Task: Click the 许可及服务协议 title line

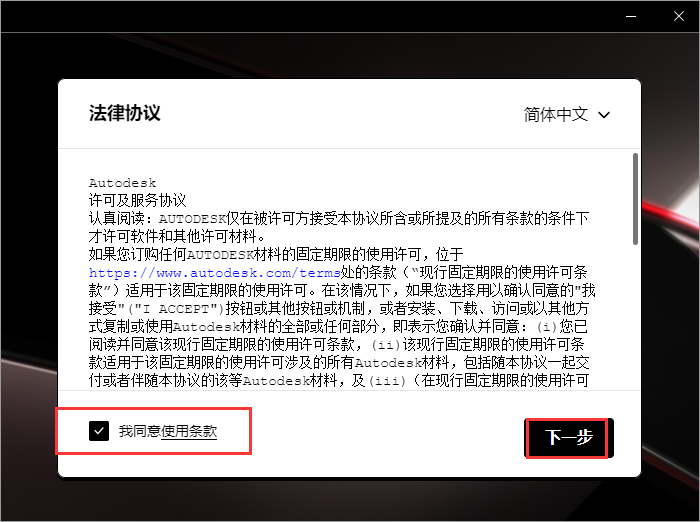Action: [137, 199]
